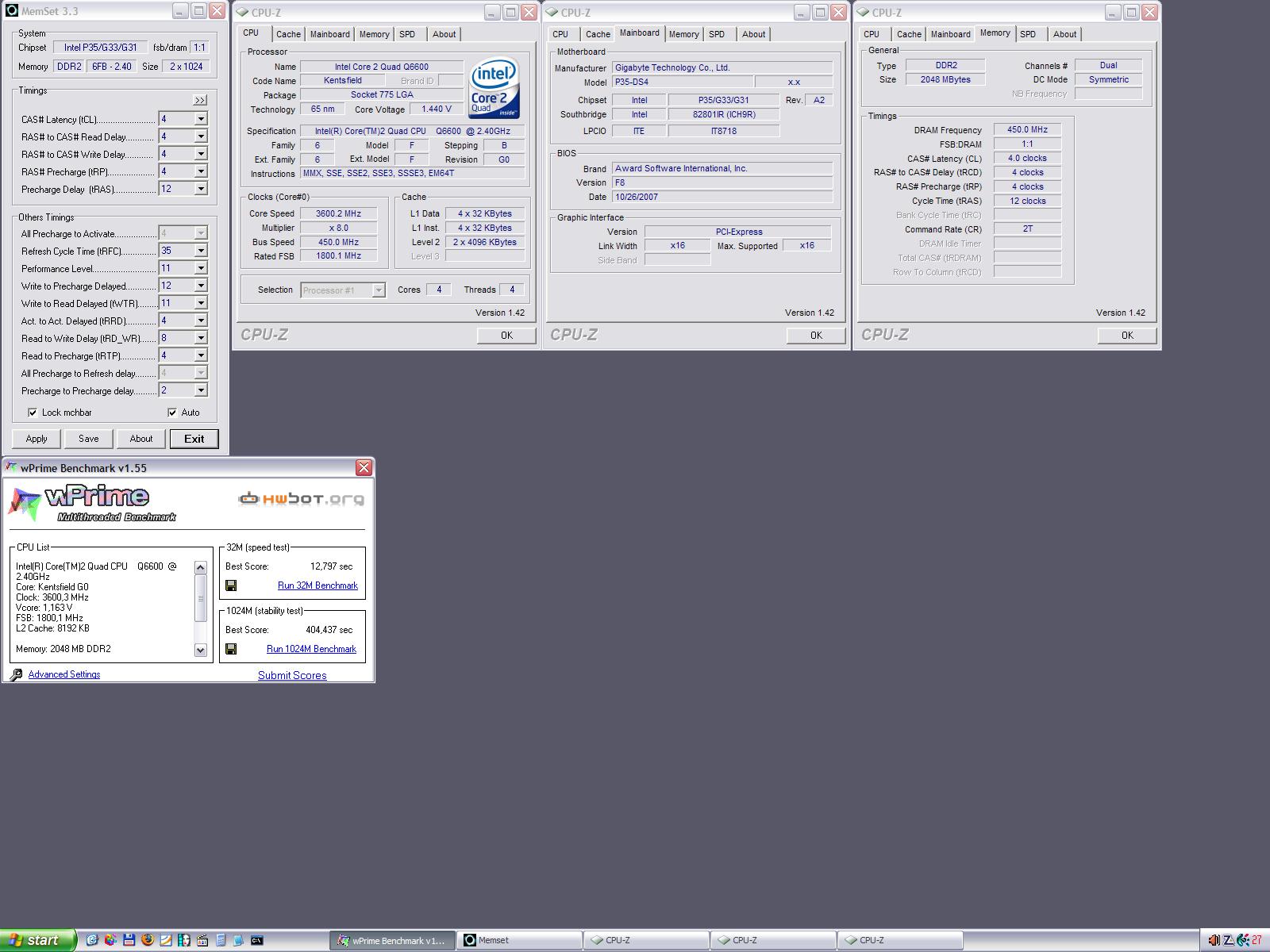Click the MemSet expand arrows button
The width and height of the screenshot is (1270, 952).
pos(199,100)
